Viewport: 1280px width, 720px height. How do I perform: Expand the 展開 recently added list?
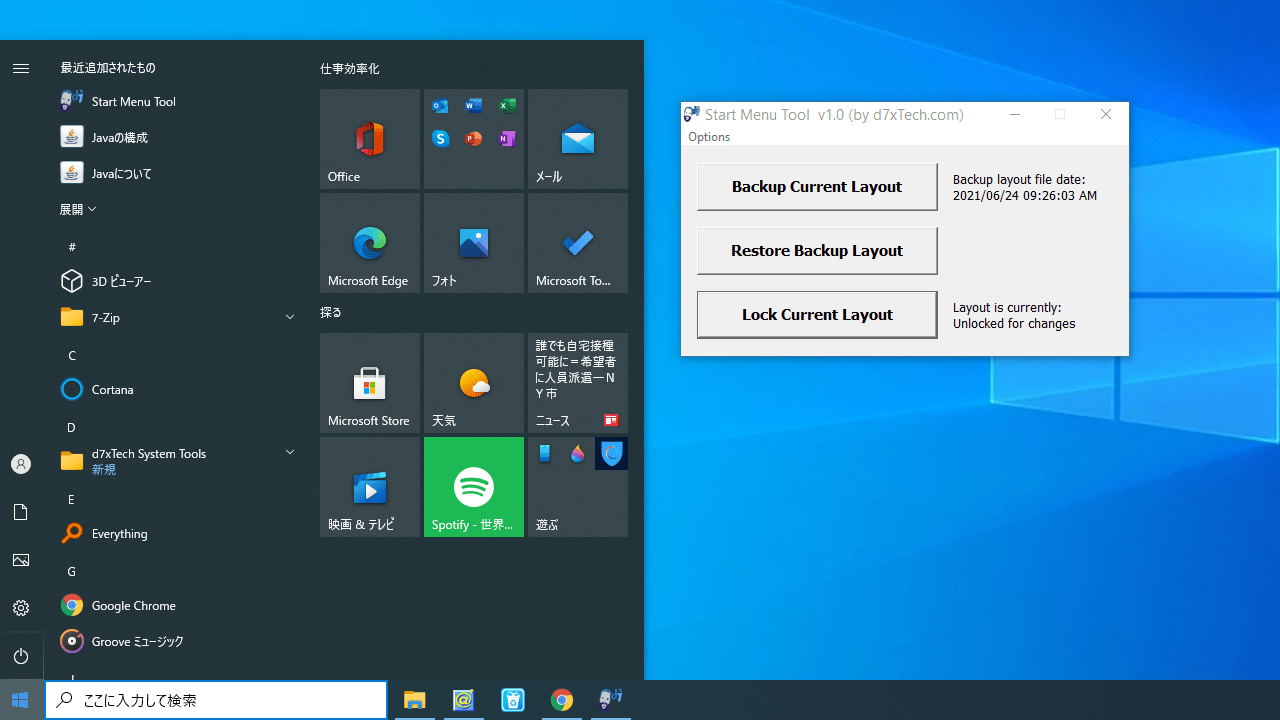pyautogui.click(x=78, y=209)
